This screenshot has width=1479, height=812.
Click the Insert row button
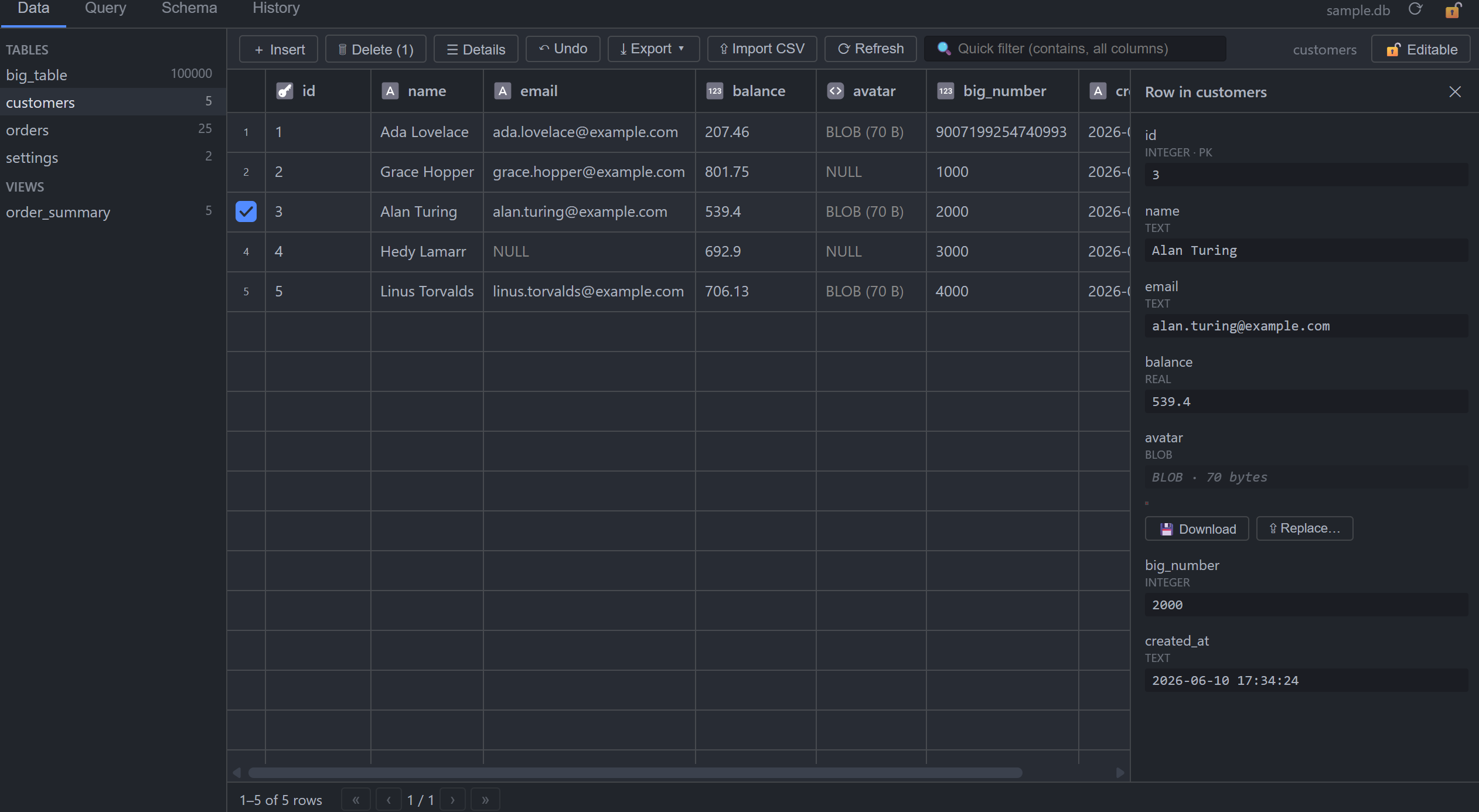click(278, 49)
